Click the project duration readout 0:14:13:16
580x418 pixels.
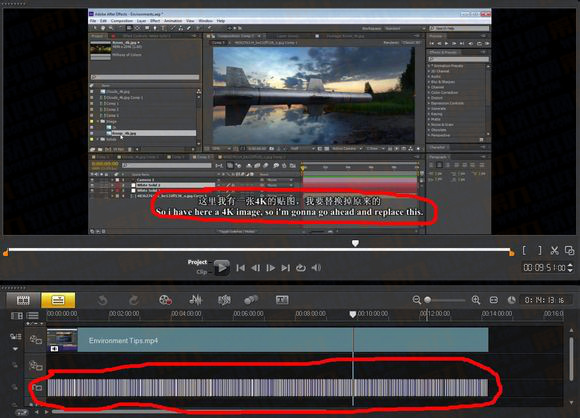[544, 300]
